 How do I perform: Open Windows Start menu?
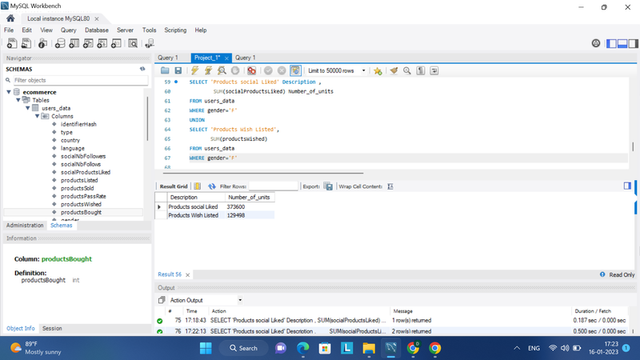(206, 348)
